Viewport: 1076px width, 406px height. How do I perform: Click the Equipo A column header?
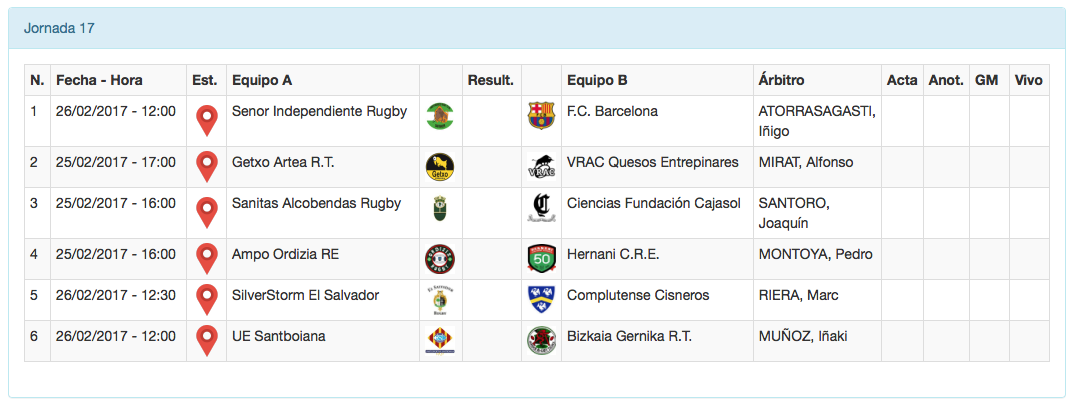262,80
